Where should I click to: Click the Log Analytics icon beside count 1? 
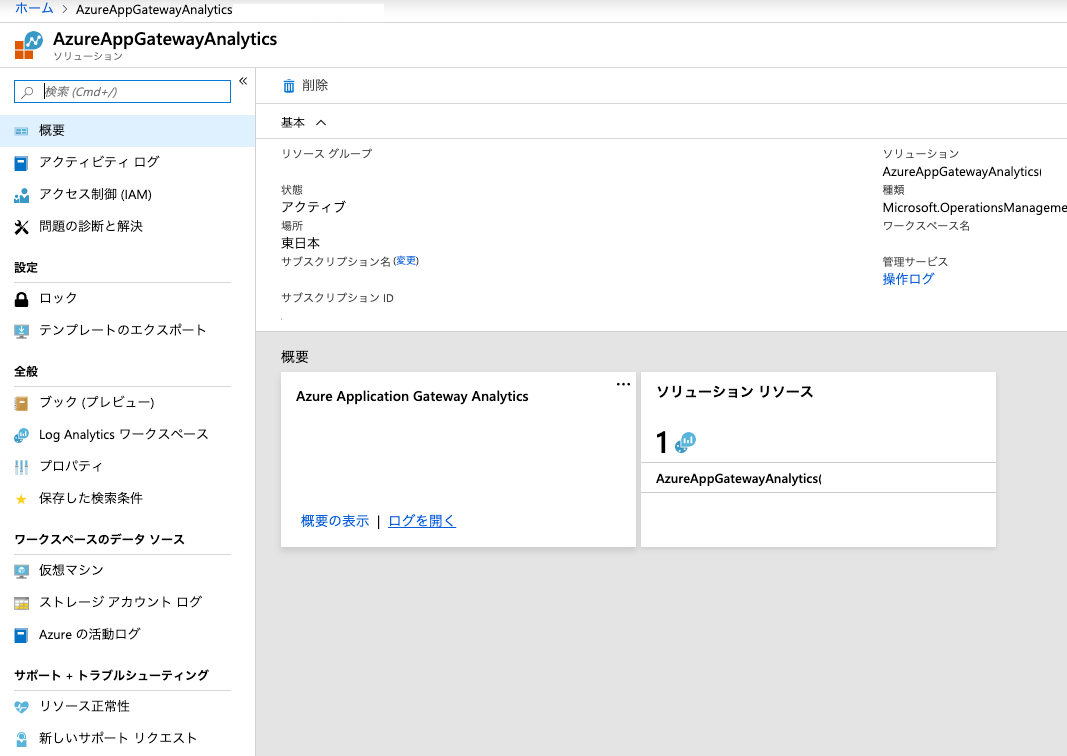coord(685,443)
